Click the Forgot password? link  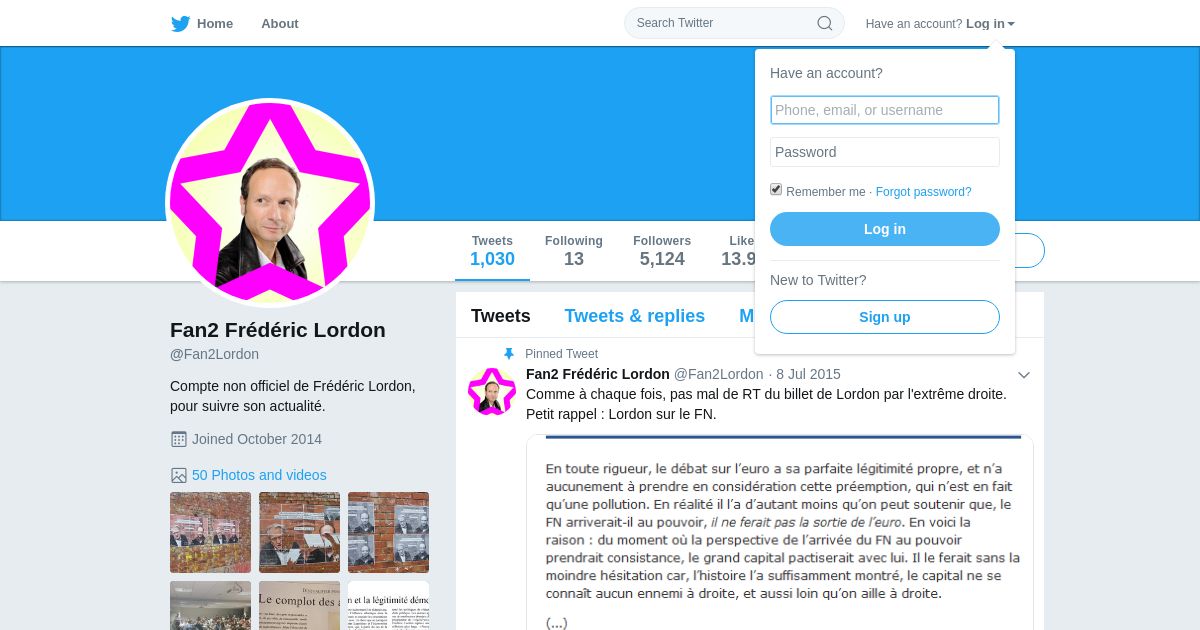(x=923, y=192)
